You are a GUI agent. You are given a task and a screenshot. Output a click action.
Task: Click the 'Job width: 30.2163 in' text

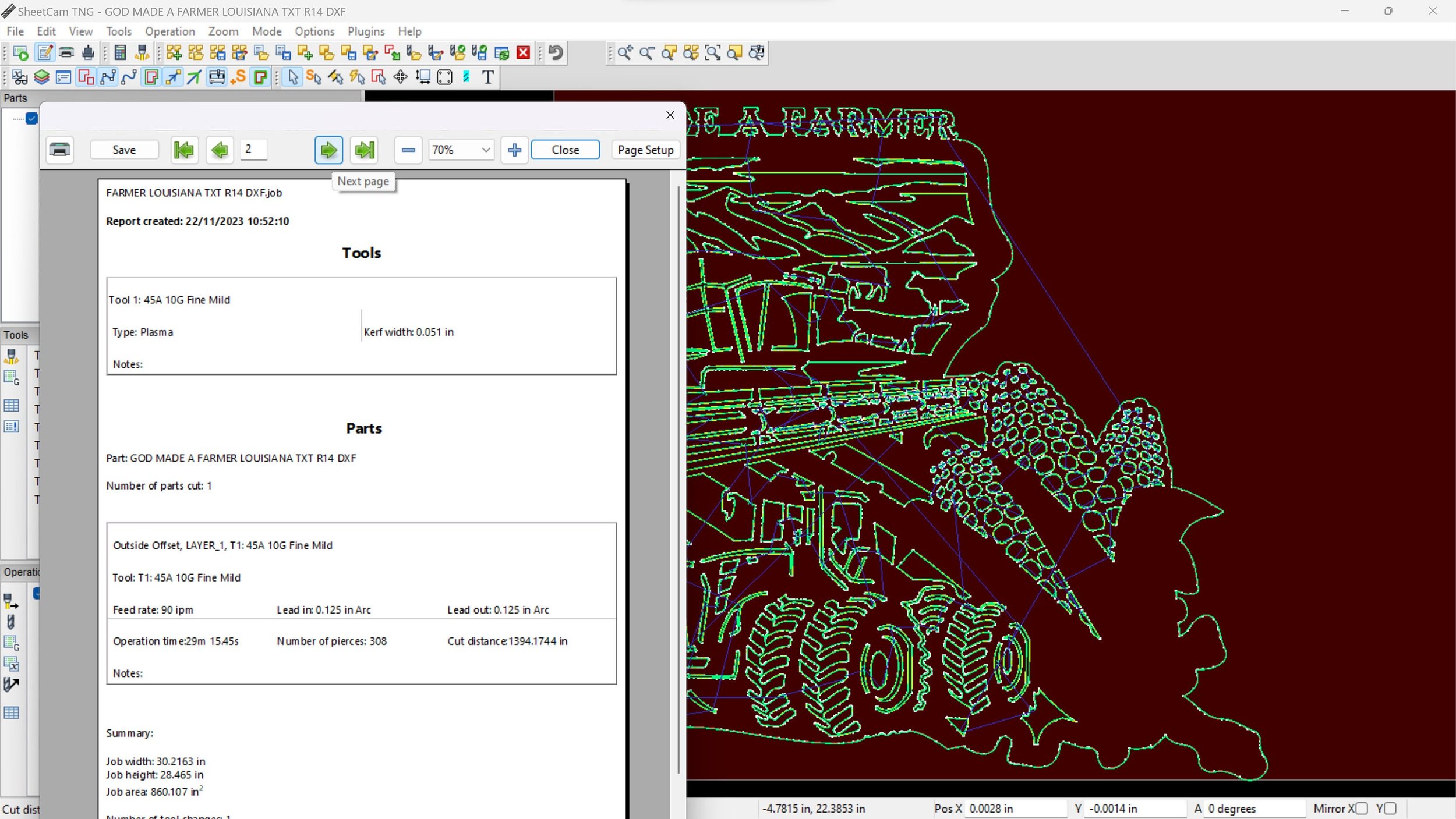[156, 761]
